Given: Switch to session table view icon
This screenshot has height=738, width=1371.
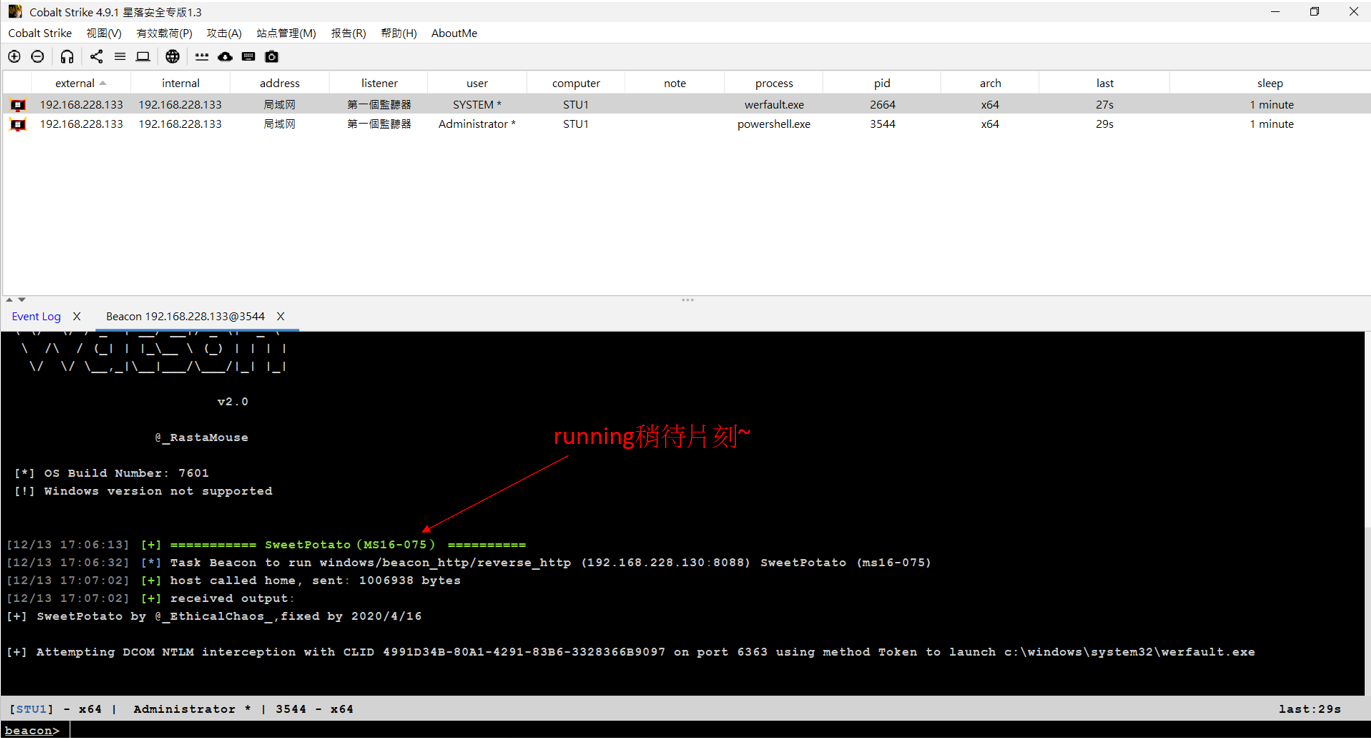Looking at the screenshot, I should tap(120, 57).
